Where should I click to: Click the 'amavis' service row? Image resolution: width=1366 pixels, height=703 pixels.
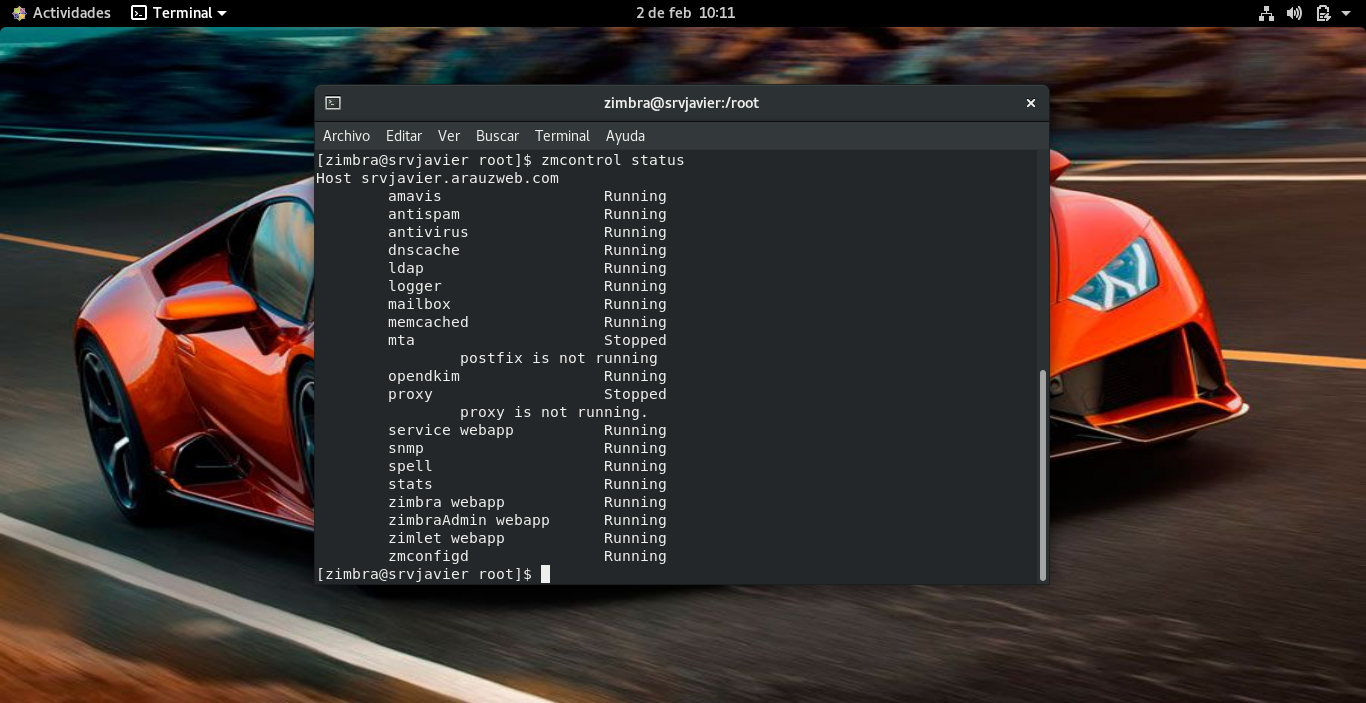click(x=527, y=196)
